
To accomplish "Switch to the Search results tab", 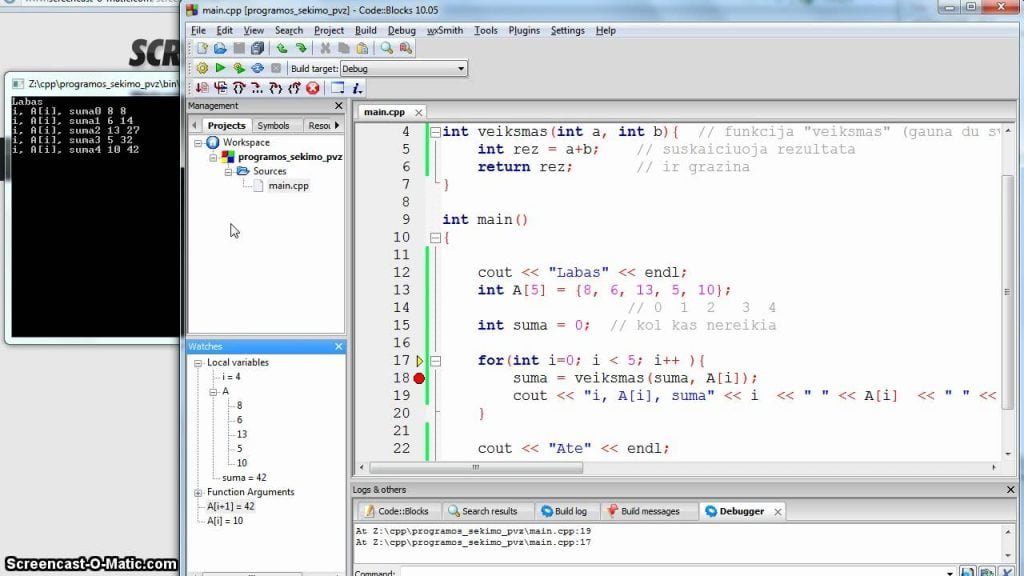I will (x=483, y=511).
